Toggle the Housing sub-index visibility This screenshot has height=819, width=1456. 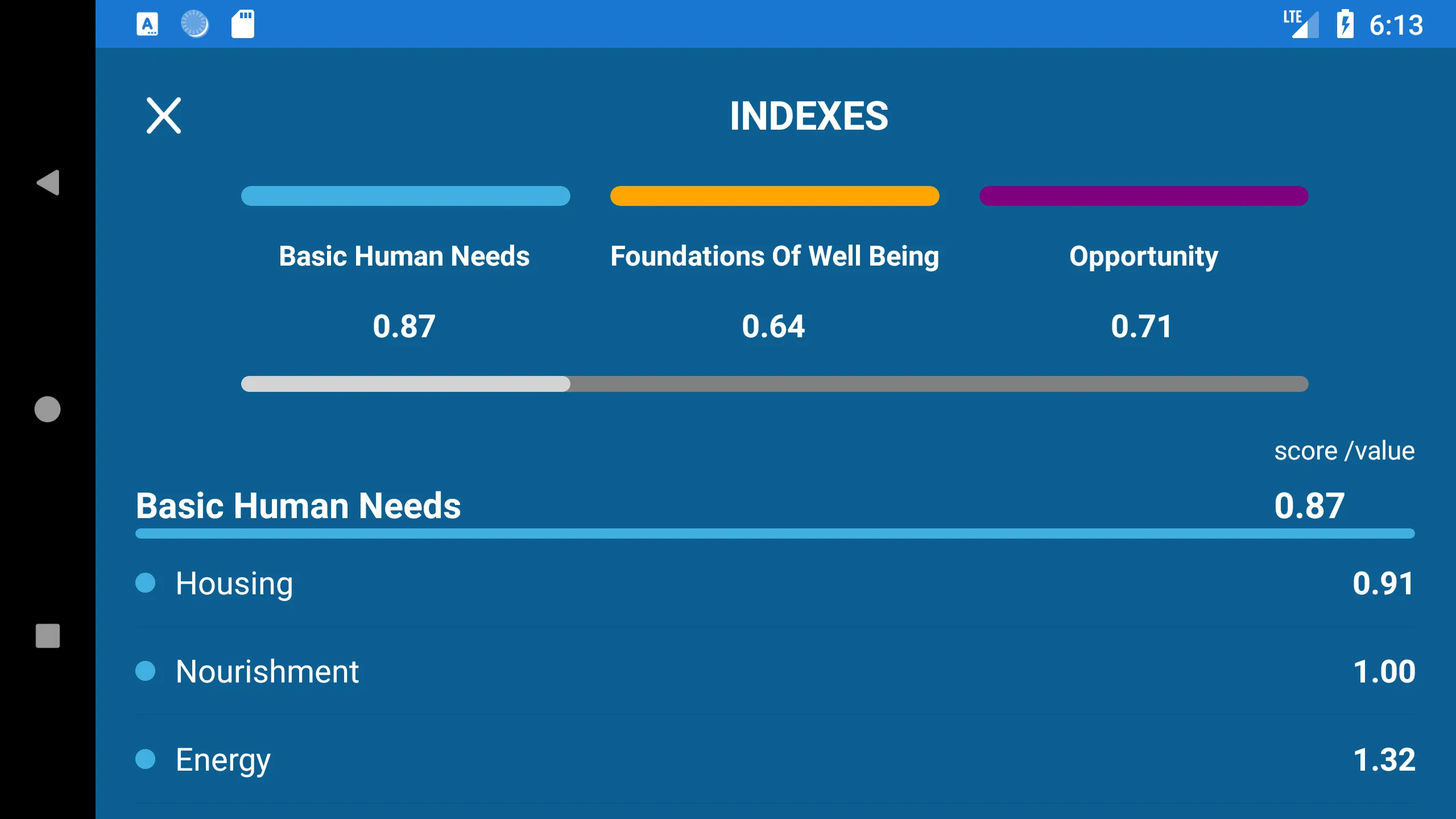pyautogui.click(x=147, y=581)
